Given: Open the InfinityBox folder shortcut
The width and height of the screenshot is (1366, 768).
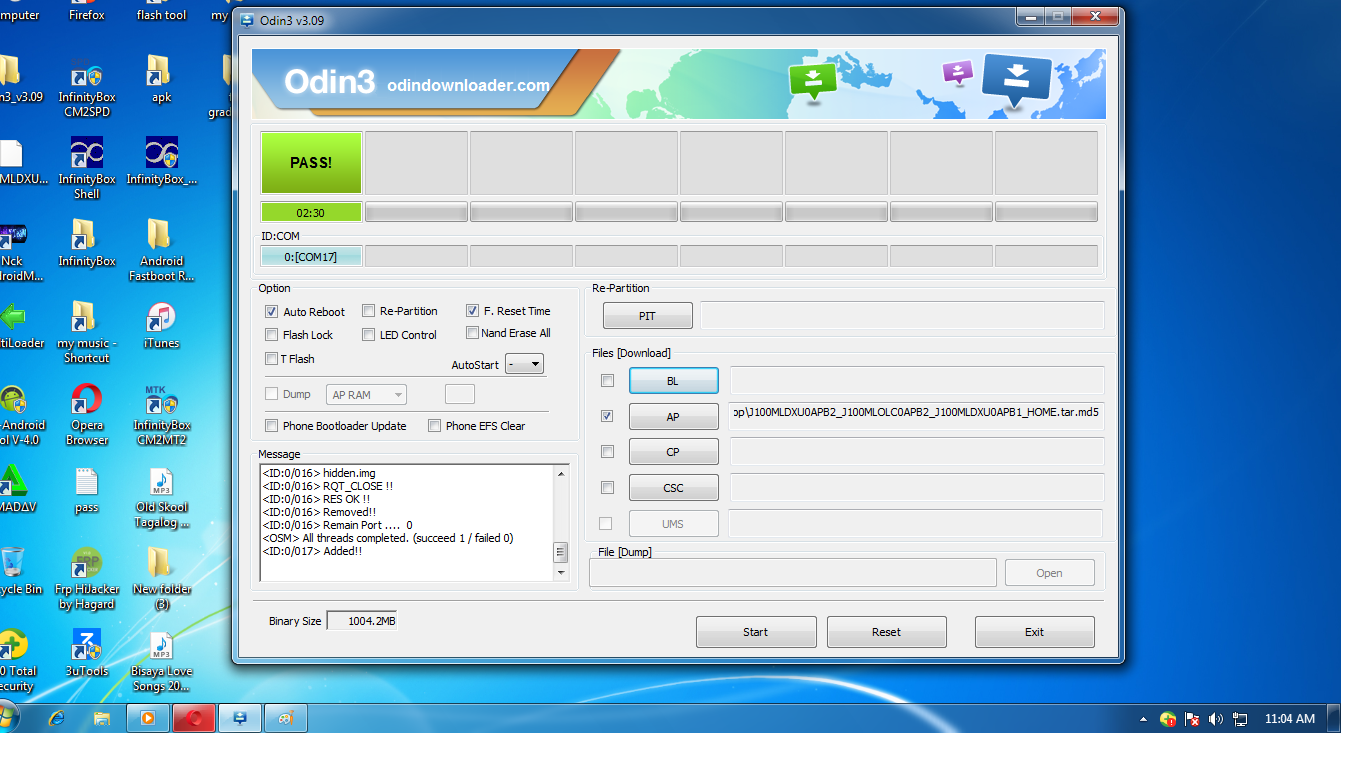Looking at the screenshot, I should tap(87, 244).
